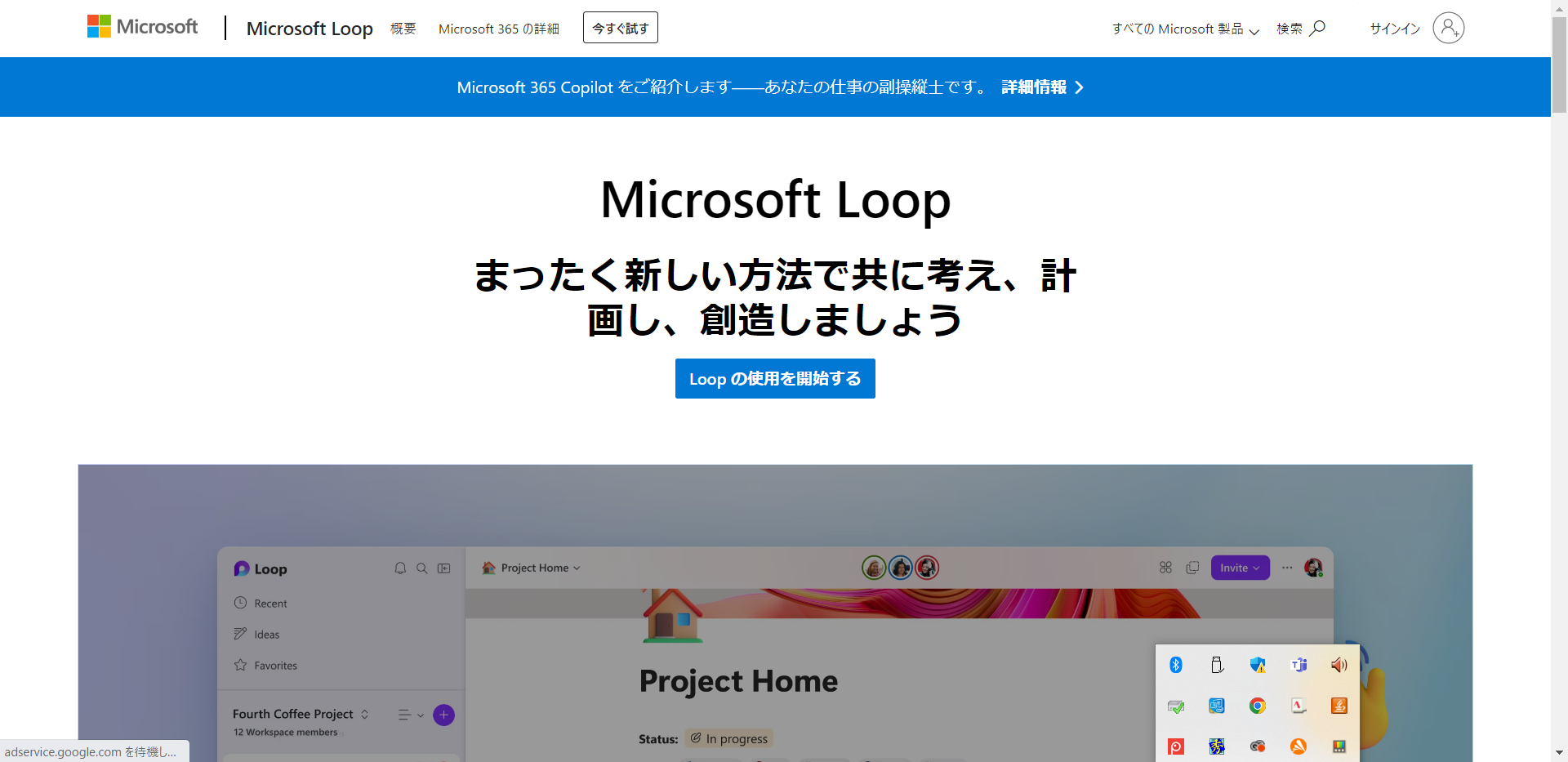Open the list sort dropdown beside the plus button

[x=411, y=715]
